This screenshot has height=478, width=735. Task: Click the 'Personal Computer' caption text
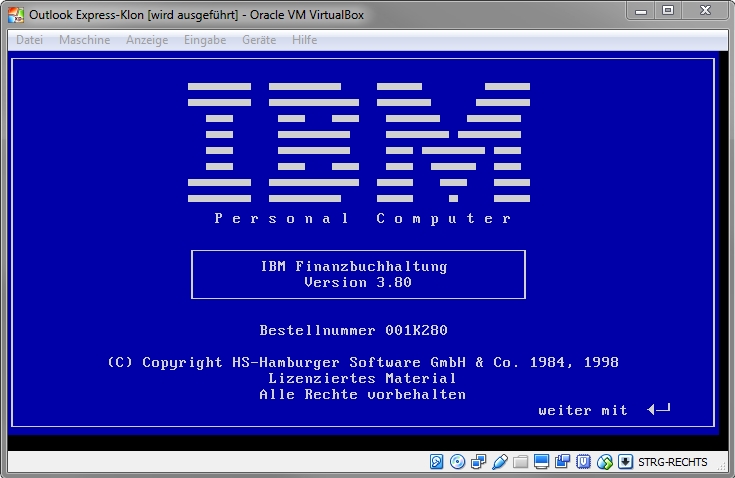[363, 218]
